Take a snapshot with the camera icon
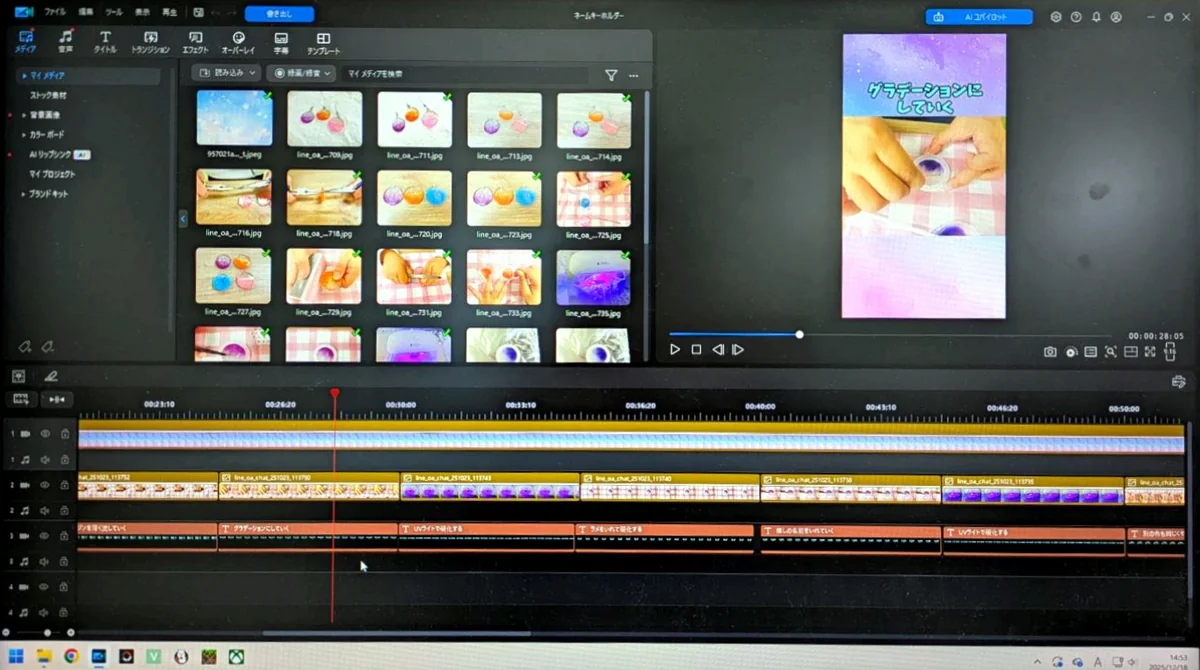Image resolution: width=1200 pixels, height=670 pixels. [1050, 352]
